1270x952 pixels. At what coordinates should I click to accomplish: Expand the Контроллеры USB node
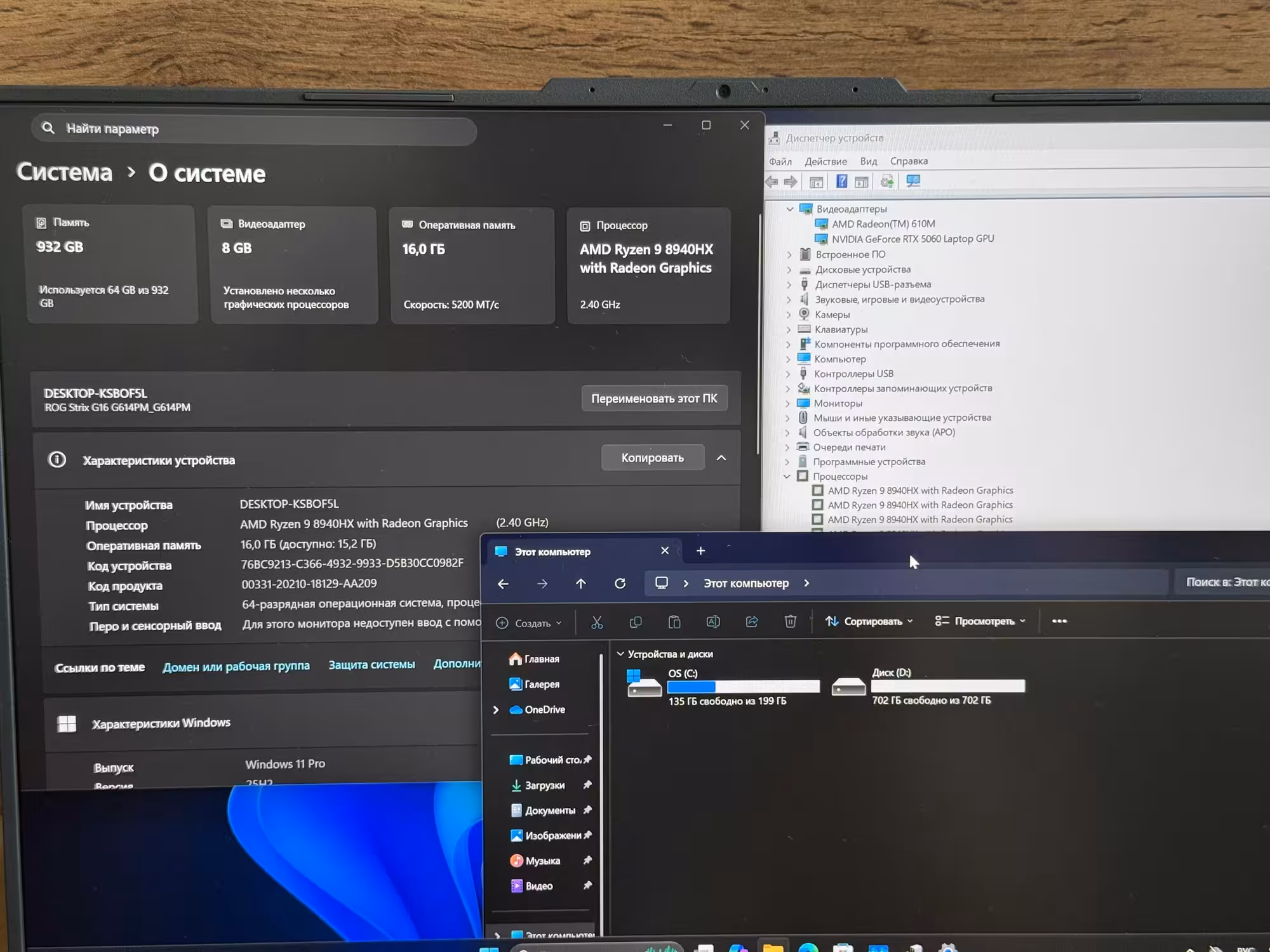[788, 374]
